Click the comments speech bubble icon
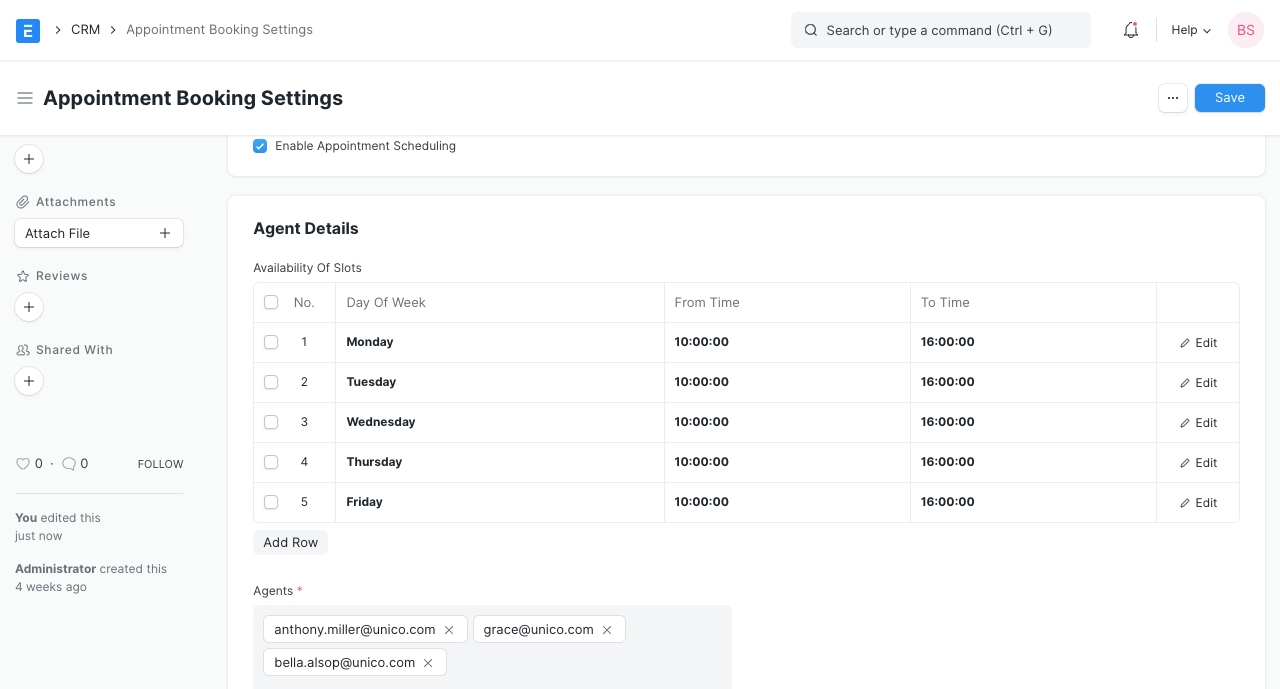The image size is (1280, 689). (69, 464)
